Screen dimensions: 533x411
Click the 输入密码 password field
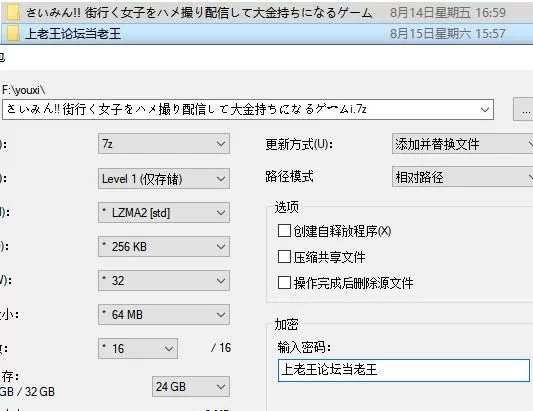click(x=404, y=370)
